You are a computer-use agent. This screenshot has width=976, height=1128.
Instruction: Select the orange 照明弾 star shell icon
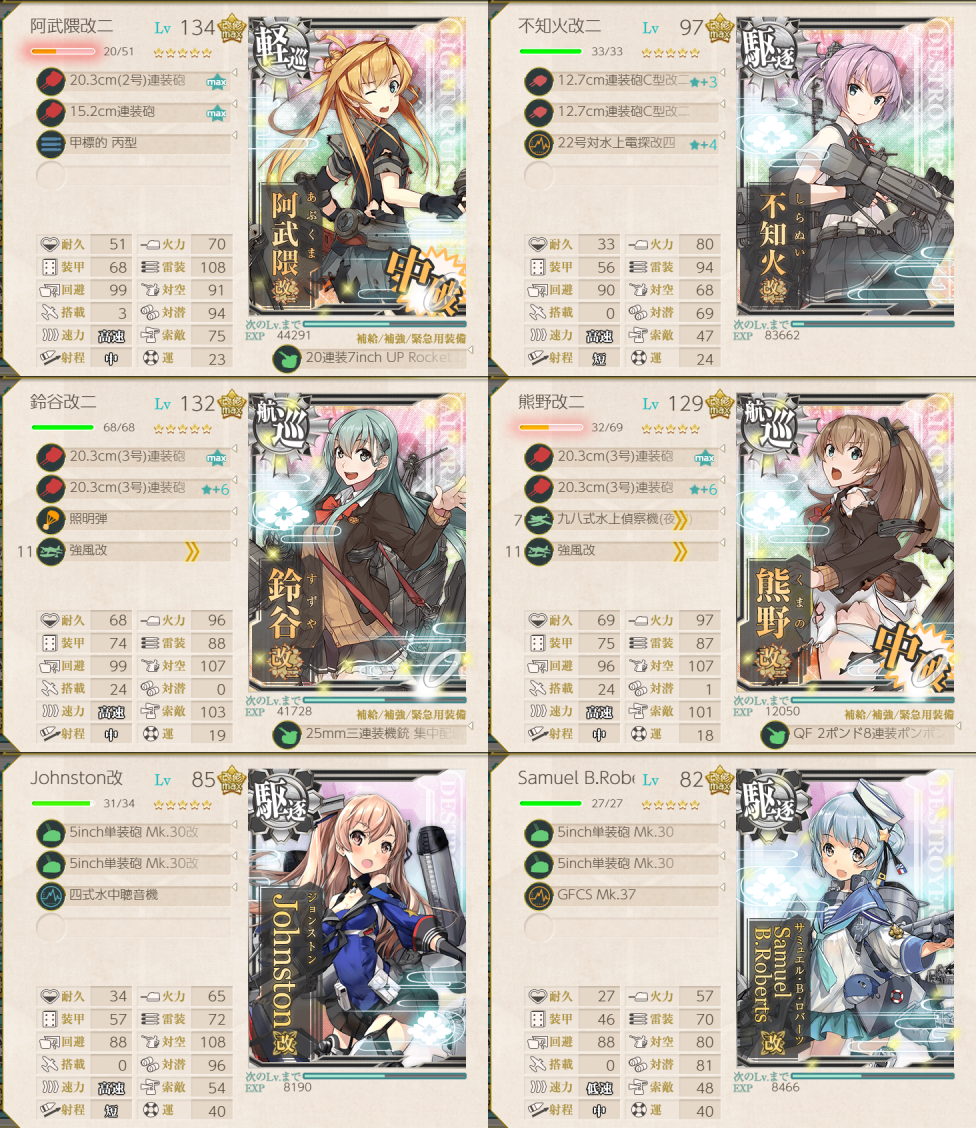click(x=50, y=519)
